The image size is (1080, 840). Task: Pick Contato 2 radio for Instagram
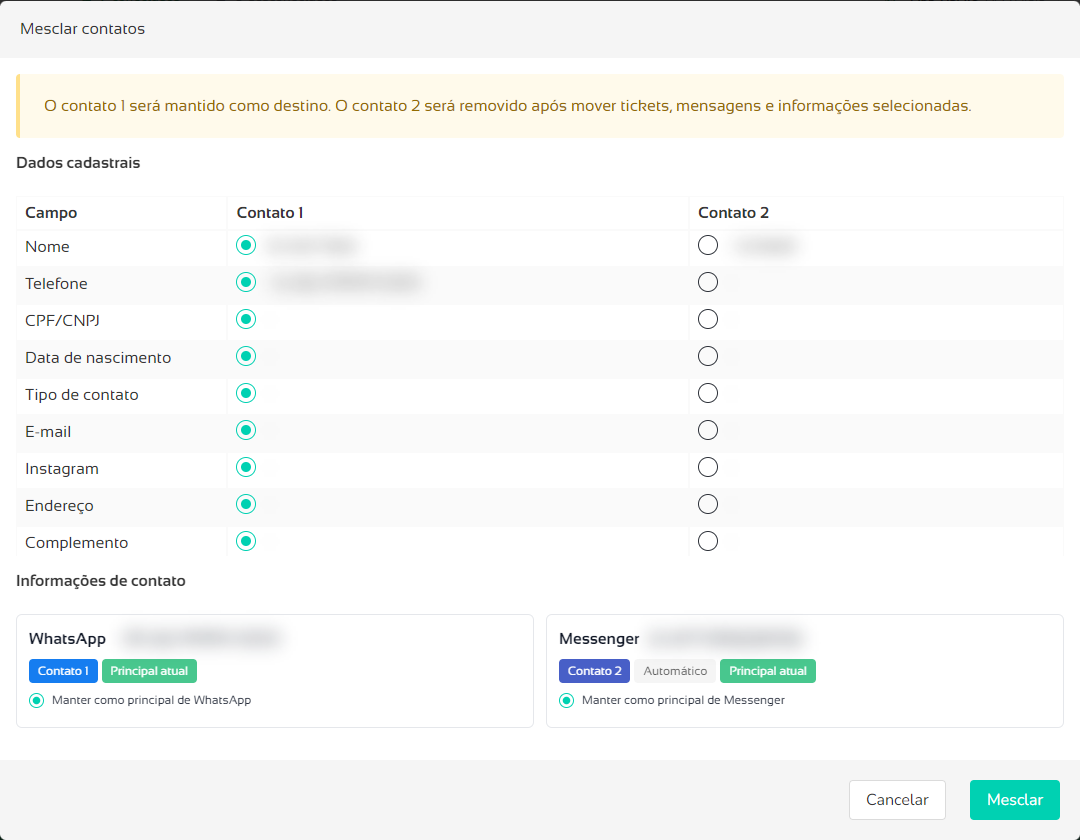(x=707, y=468)
